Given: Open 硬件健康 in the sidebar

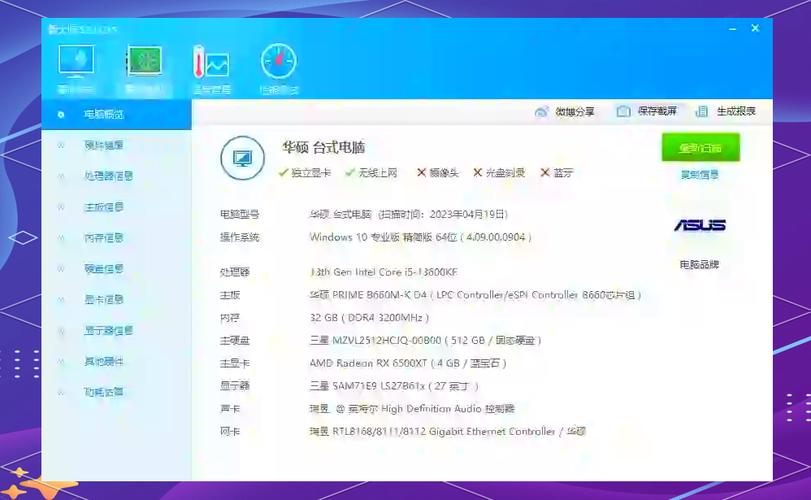Looking at the screenshot, I should (x=104, y=145).
